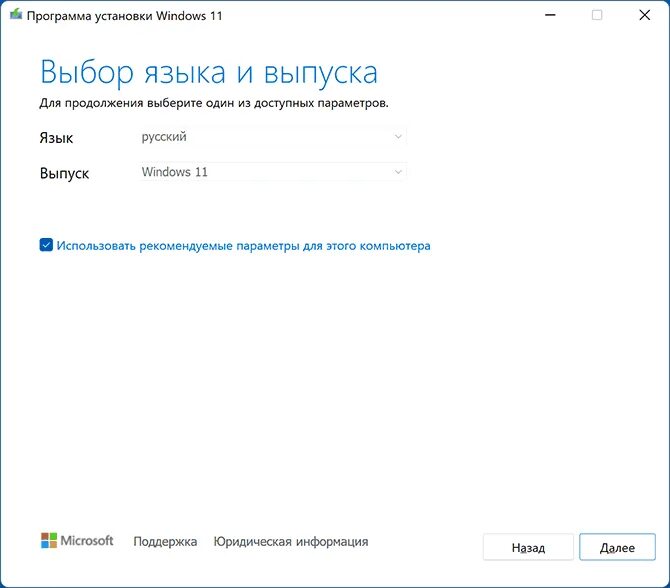The height and width of the screenshot is (588, 670).
Task: Click the recommended options label text
Action: (x=244, y=246)
